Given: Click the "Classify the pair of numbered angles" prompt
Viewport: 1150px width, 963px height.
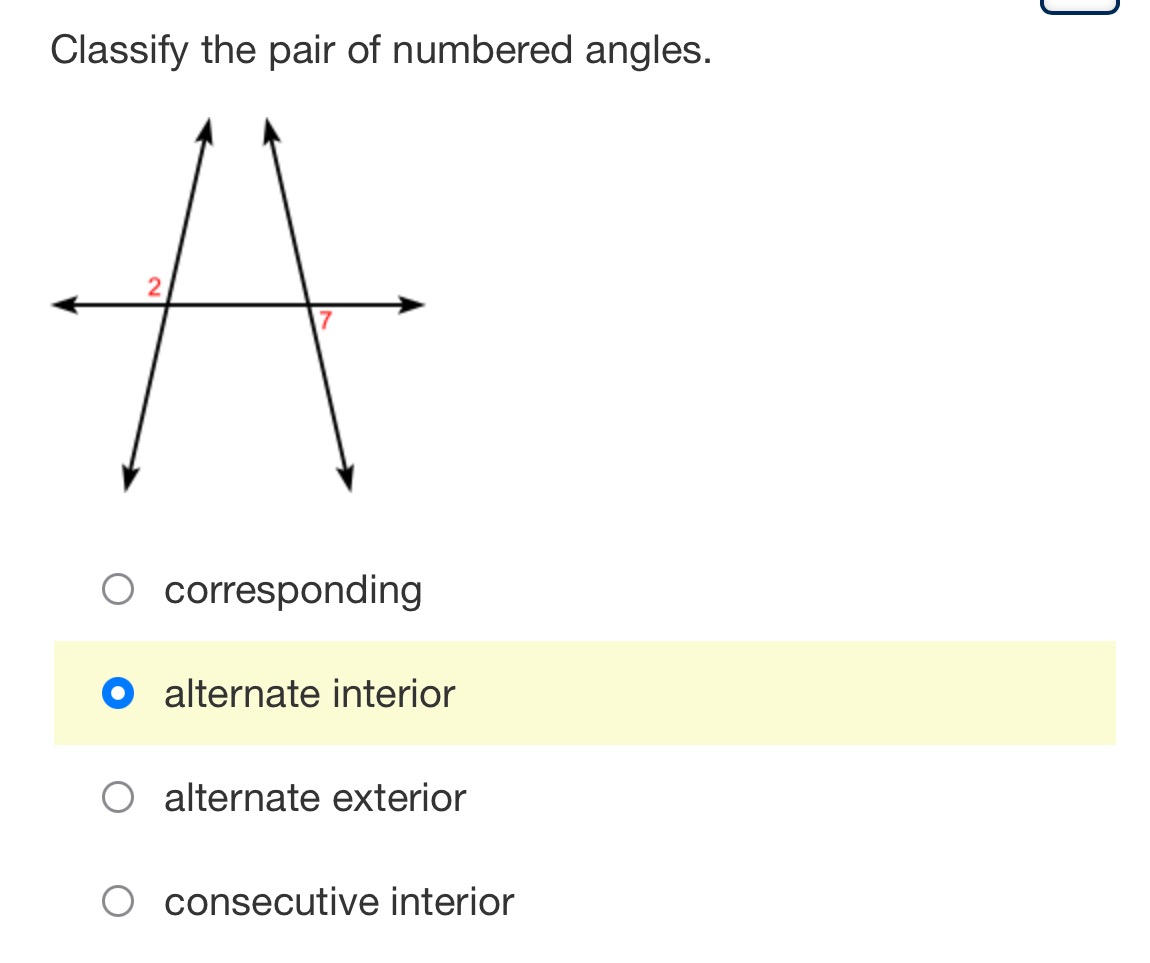Looking at the screenshot, I should (x=381, y=51).
